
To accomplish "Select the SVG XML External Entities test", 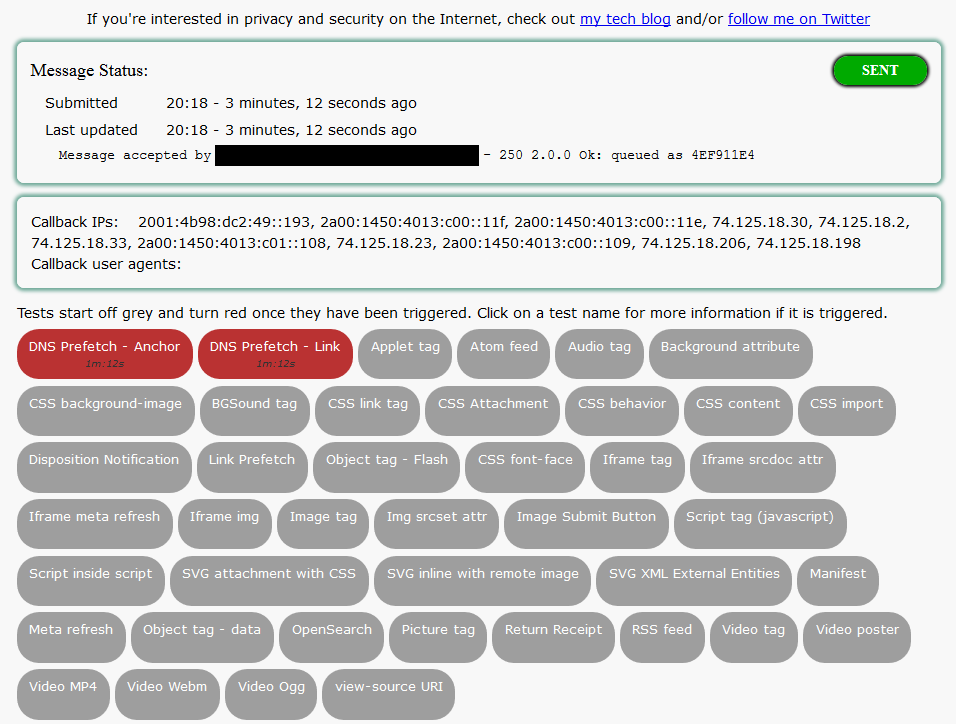I will (694, 581).
